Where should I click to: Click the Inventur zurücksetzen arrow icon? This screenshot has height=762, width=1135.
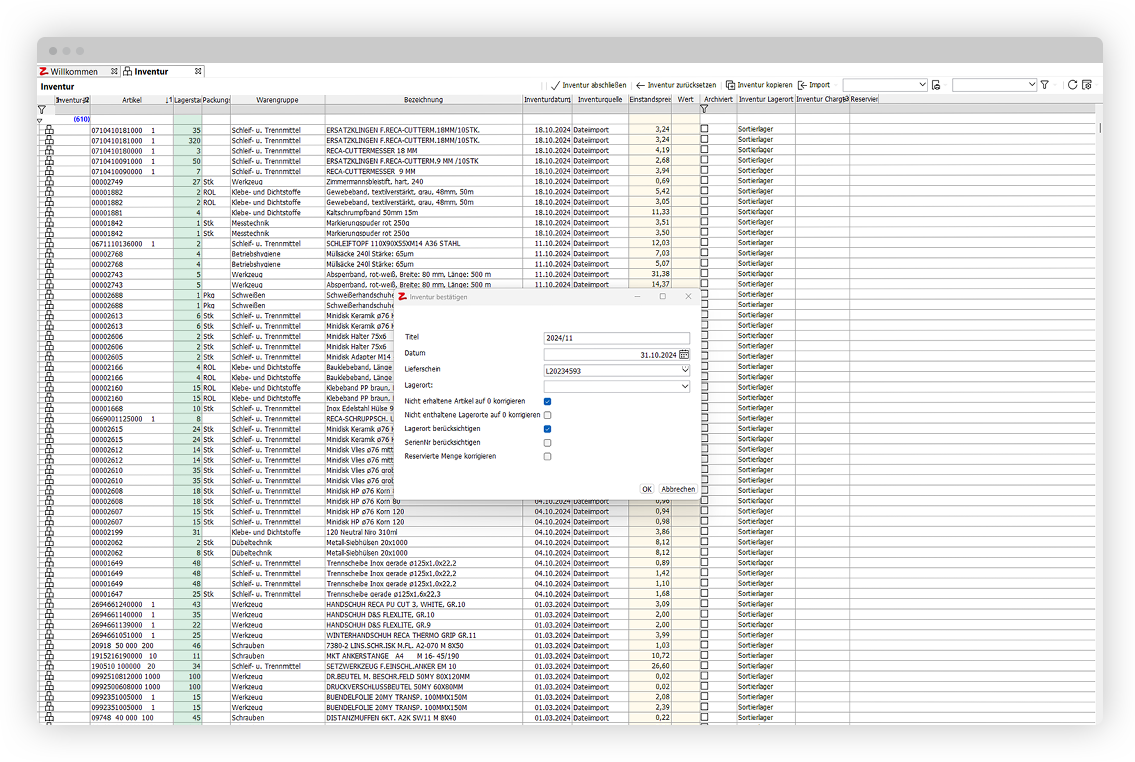(x=640, y=86)
